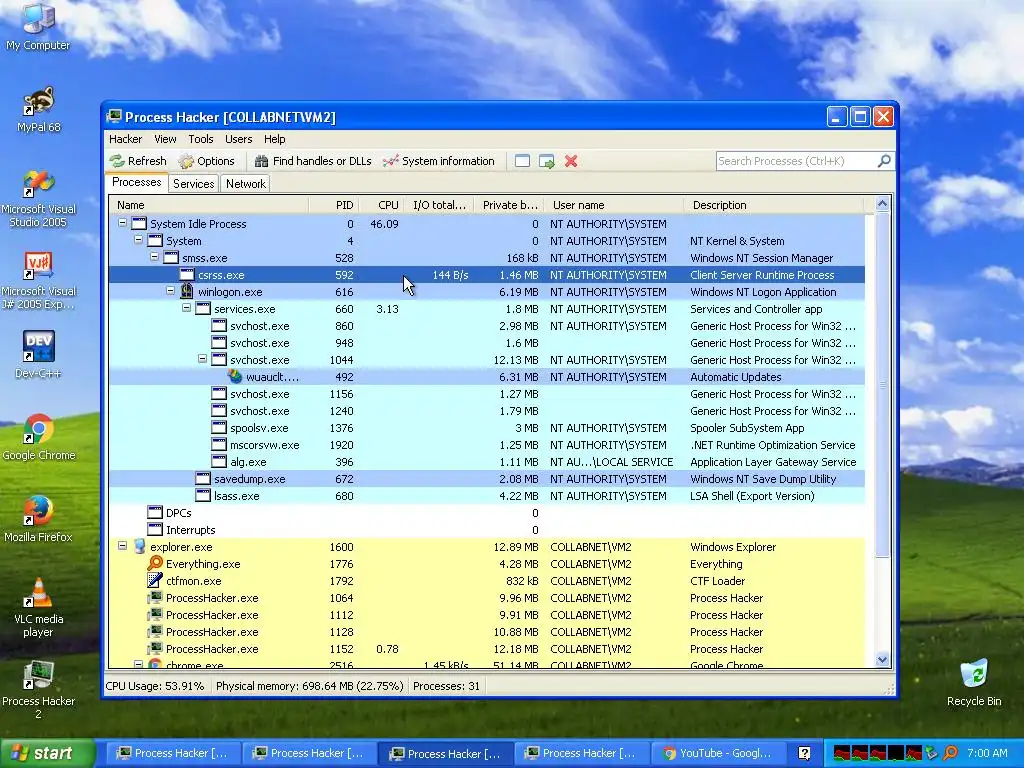The width and height of the screenshot is (1024, 768).
Task: Switch to the Services tab
Action: [193, 184]
